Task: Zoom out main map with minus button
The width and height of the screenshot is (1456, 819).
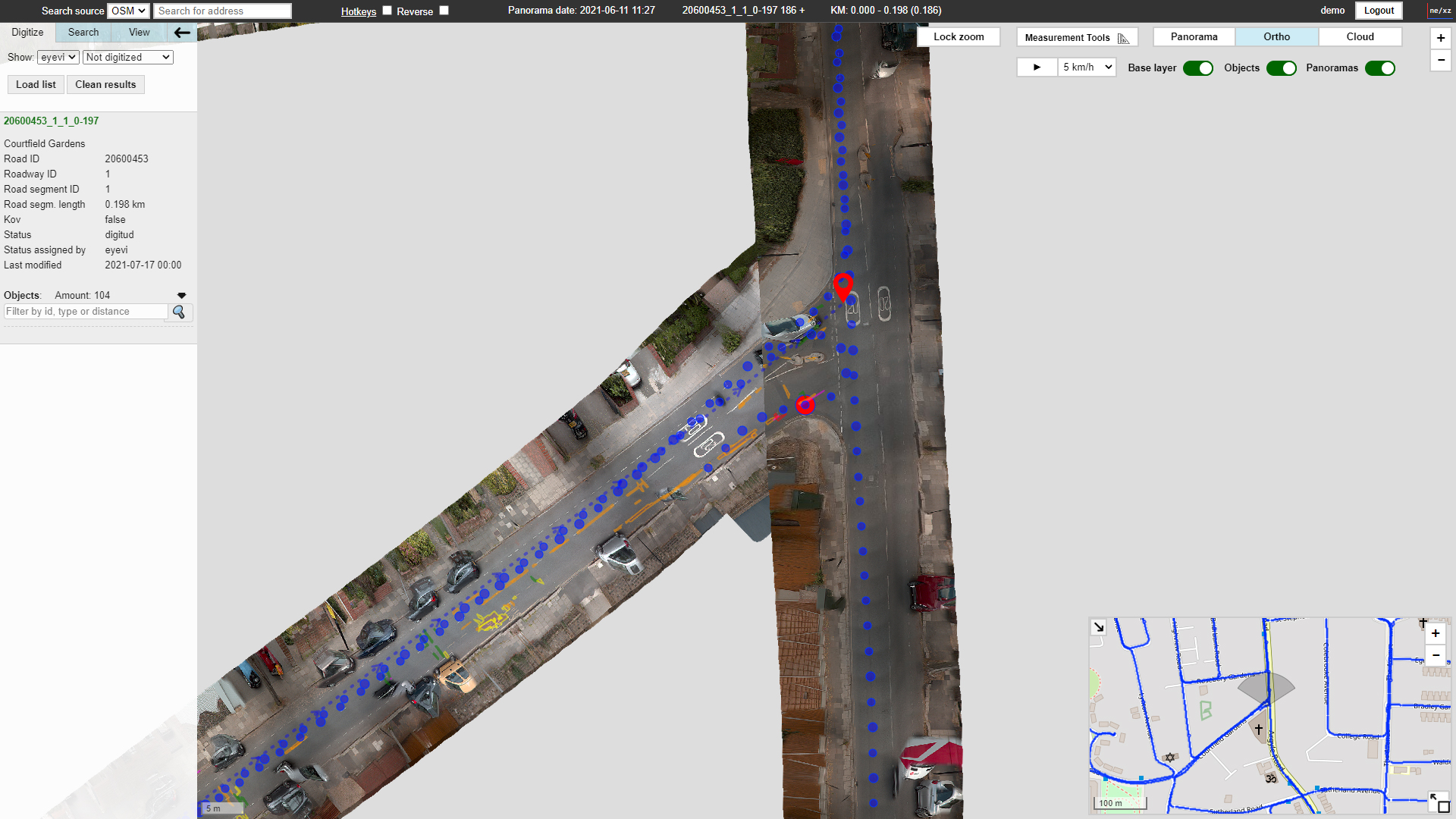Action: tap(1440, 60)
